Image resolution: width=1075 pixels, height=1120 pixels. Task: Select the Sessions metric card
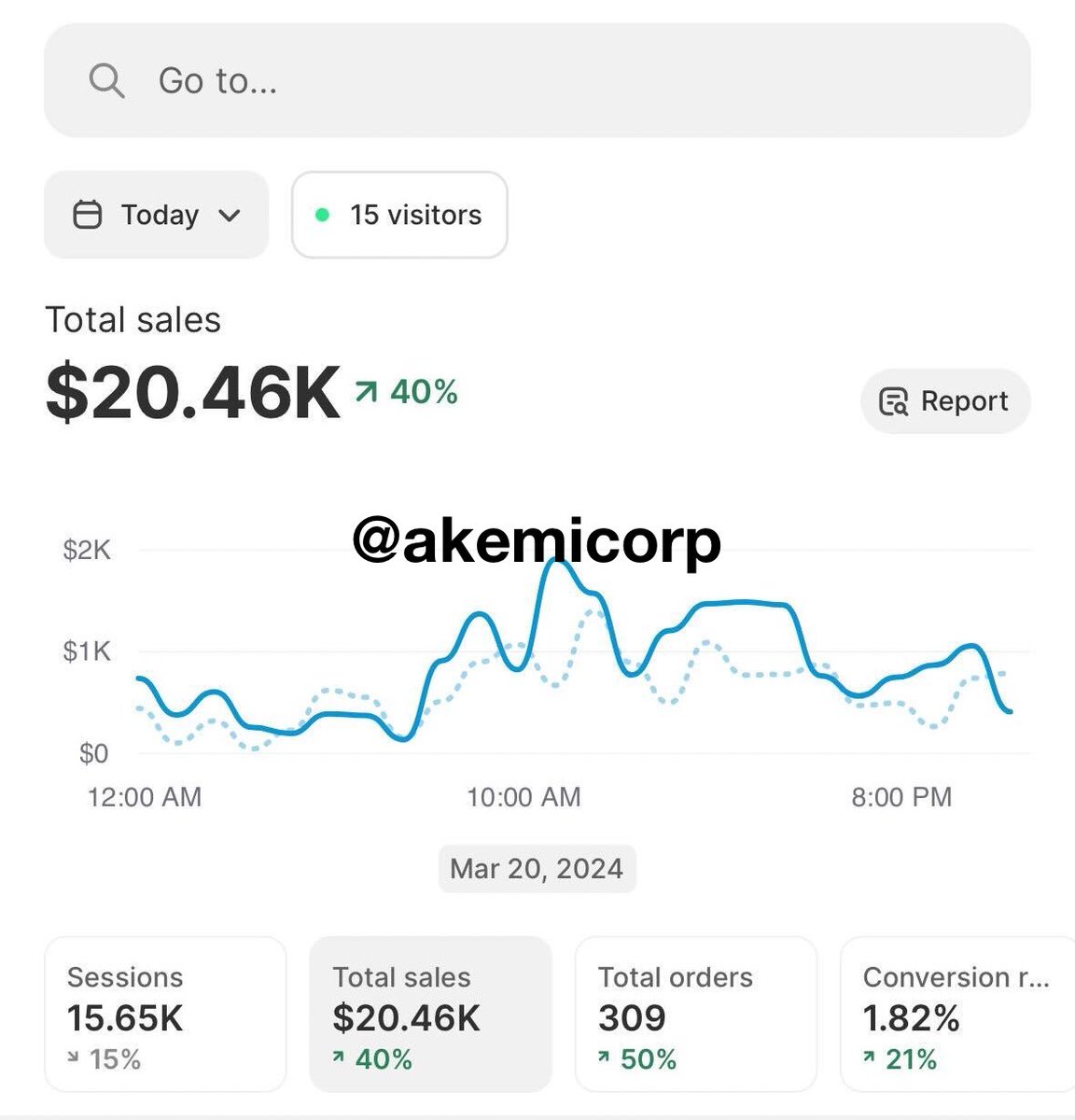[165, 1015]
